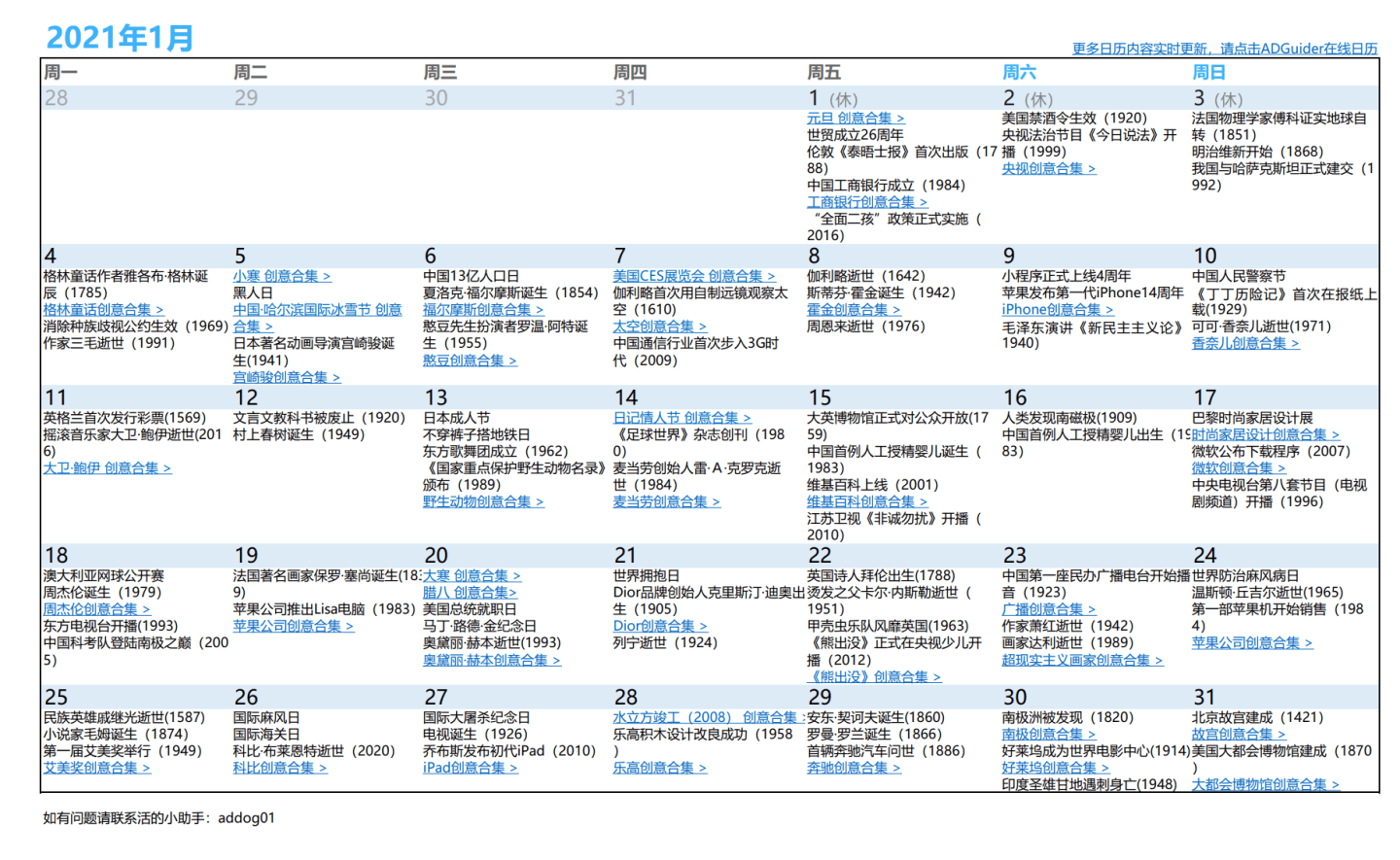
Task: Select the greyed-out day 28 of previous month
Action: coord(56,98)
